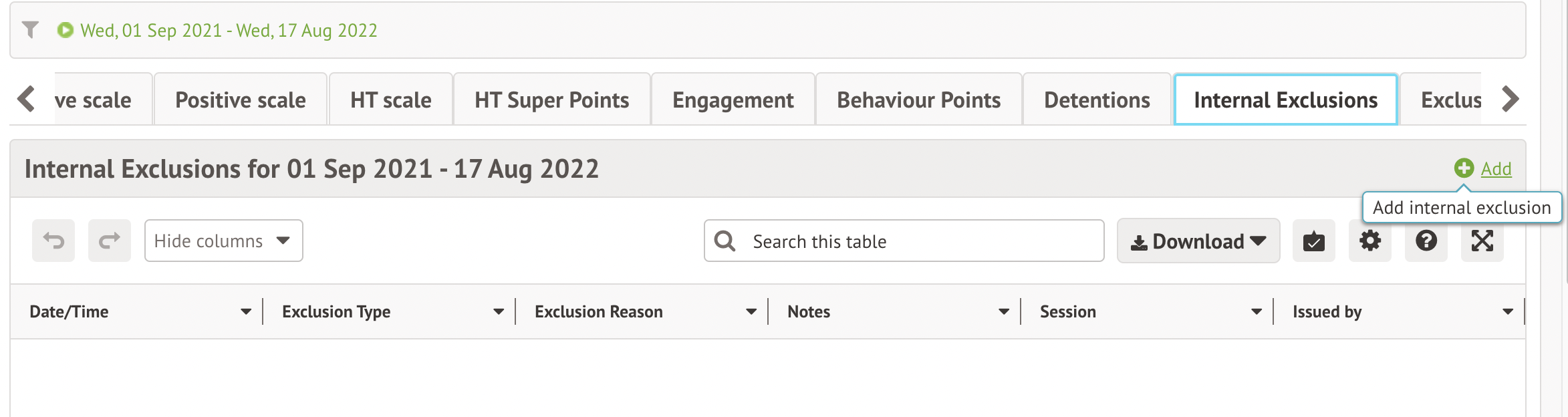Click the undo arrow icon
Viewport: 1568px width, 417px height.
[53, 241]
